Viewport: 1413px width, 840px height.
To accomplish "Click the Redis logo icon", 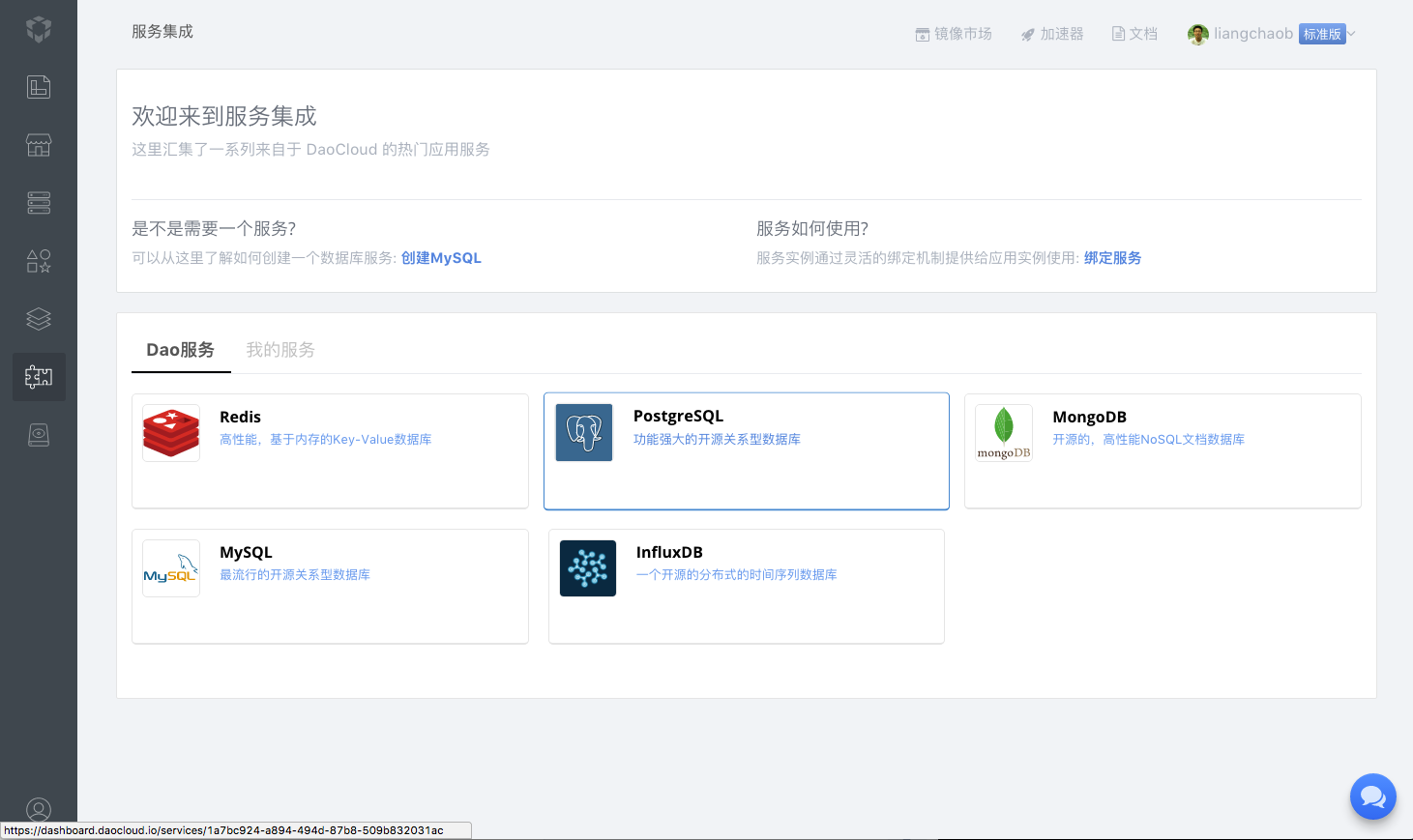I will point(171,433).
